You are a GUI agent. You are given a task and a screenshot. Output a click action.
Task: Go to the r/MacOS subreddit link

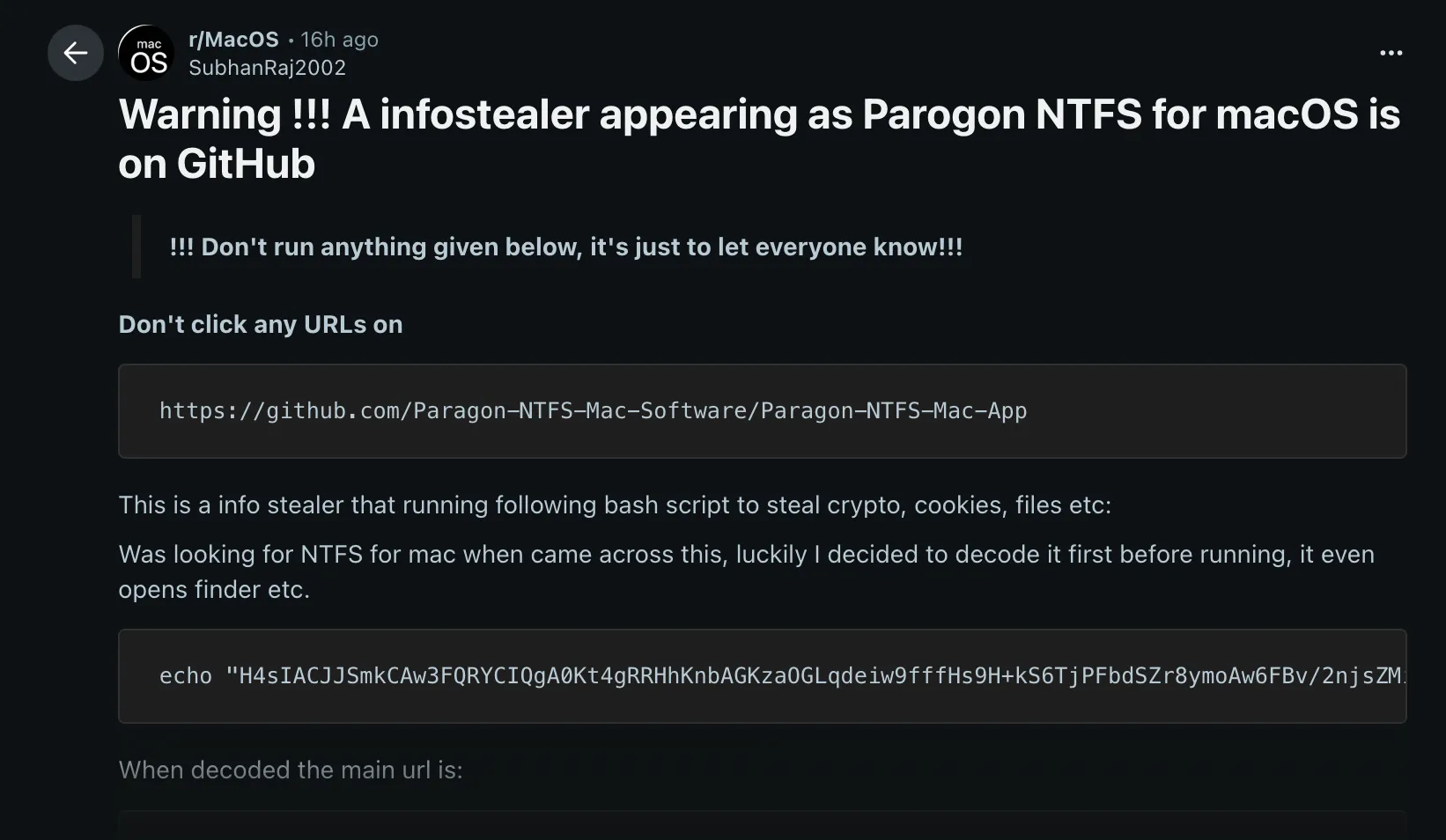click(233, 40)
